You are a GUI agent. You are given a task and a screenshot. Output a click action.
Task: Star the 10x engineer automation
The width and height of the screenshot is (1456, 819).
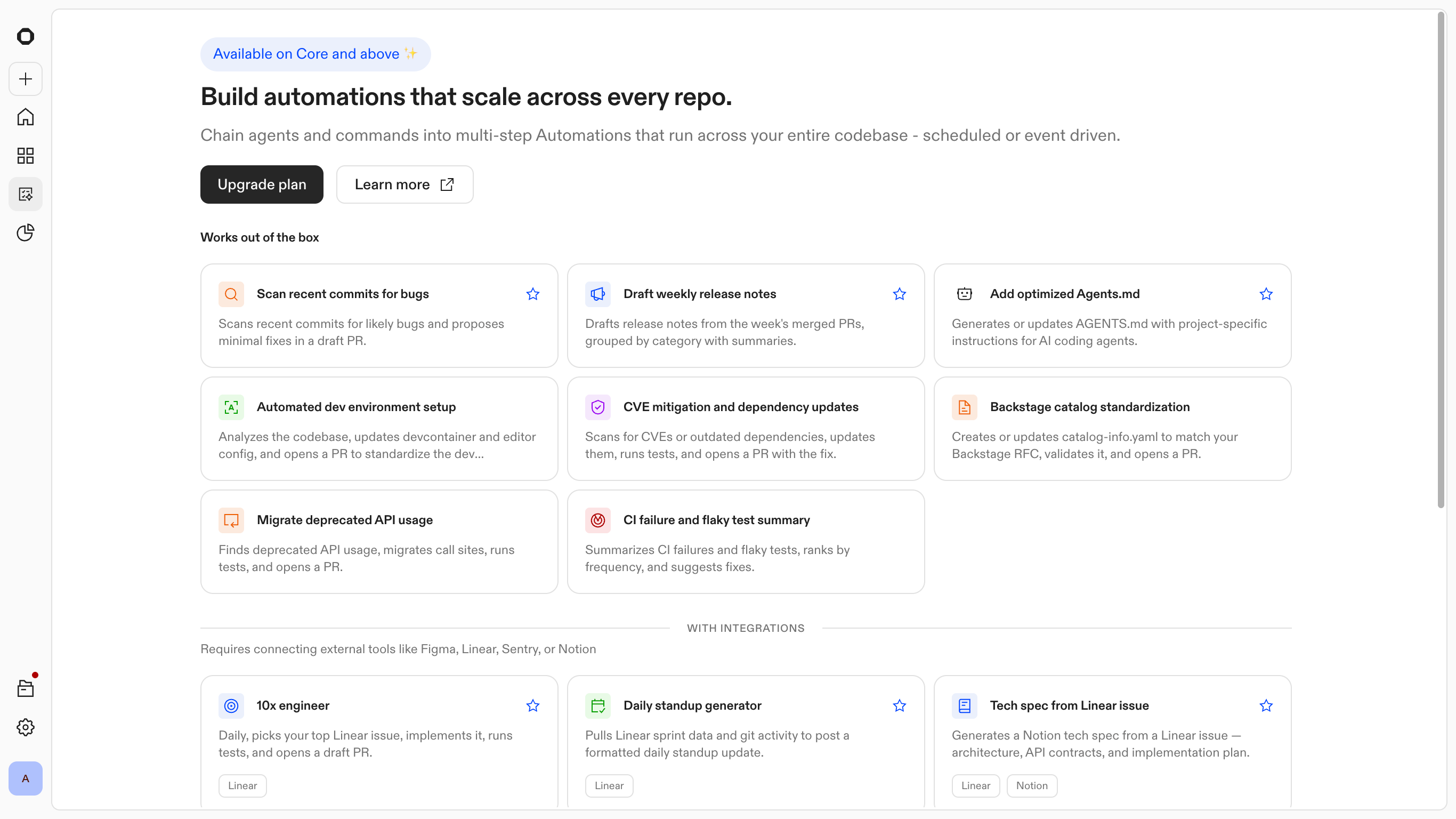(x=532, y=705)
